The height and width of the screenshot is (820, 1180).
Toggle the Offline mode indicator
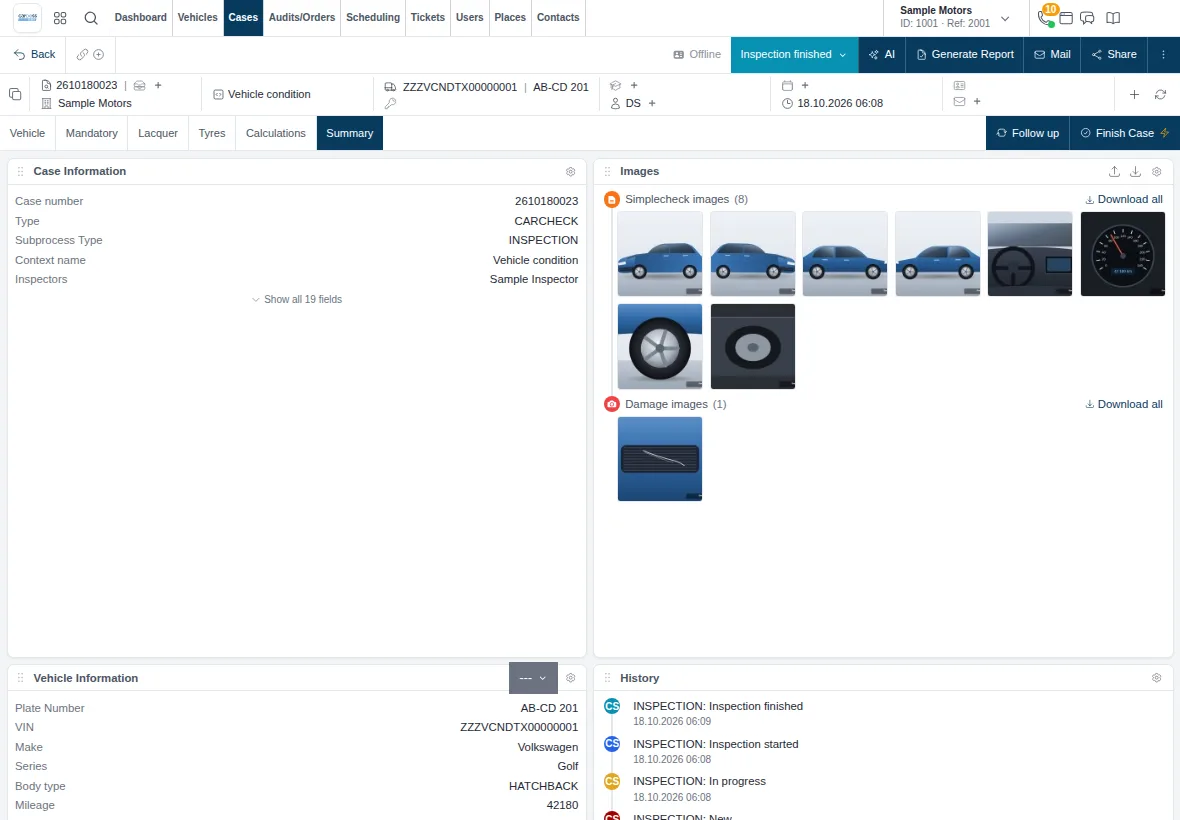click(x=697, y=54)
